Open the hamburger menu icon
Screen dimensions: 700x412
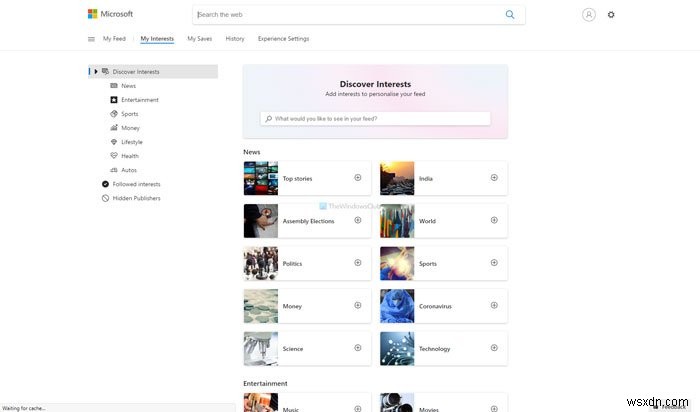click(92, 39)
